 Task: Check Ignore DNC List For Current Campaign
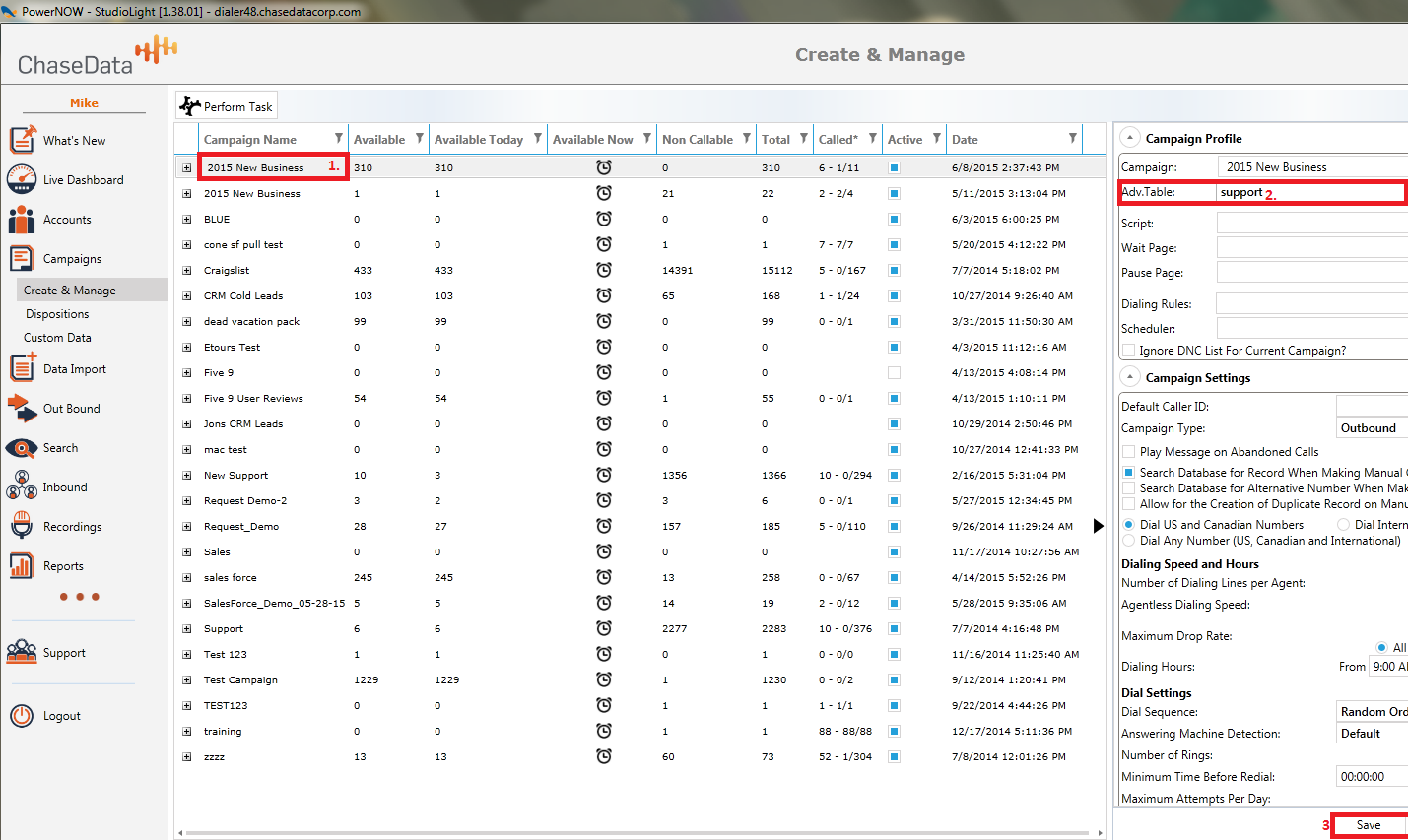[1129, 351]
